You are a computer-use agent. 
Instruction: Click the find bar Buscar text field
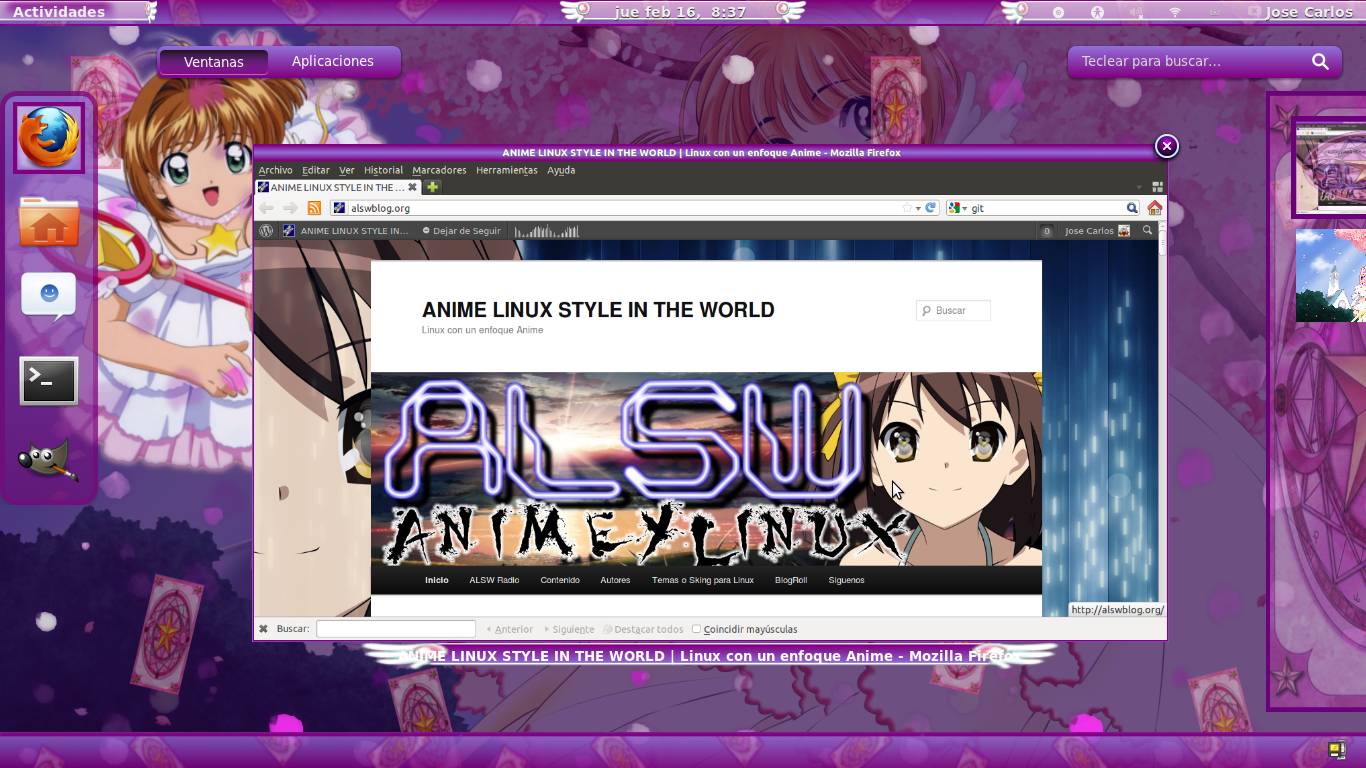pyautogui.click(x=396, y=629)
